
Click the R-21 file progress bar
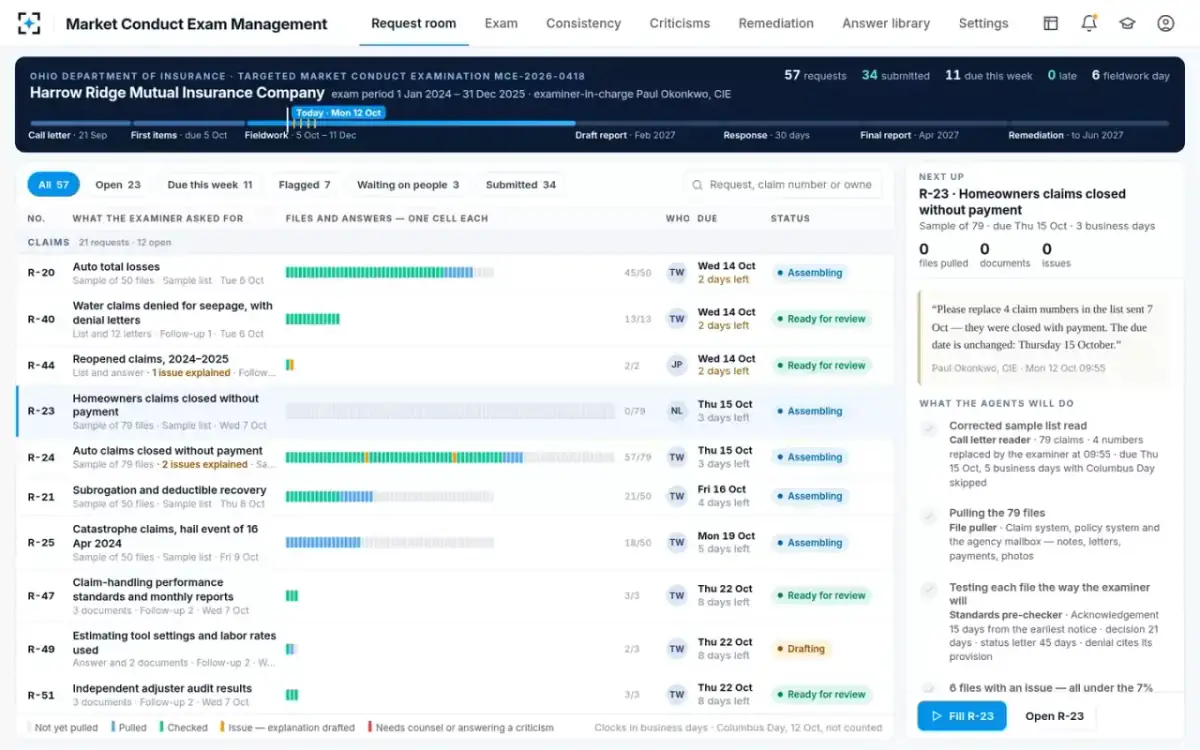[390, 496]
